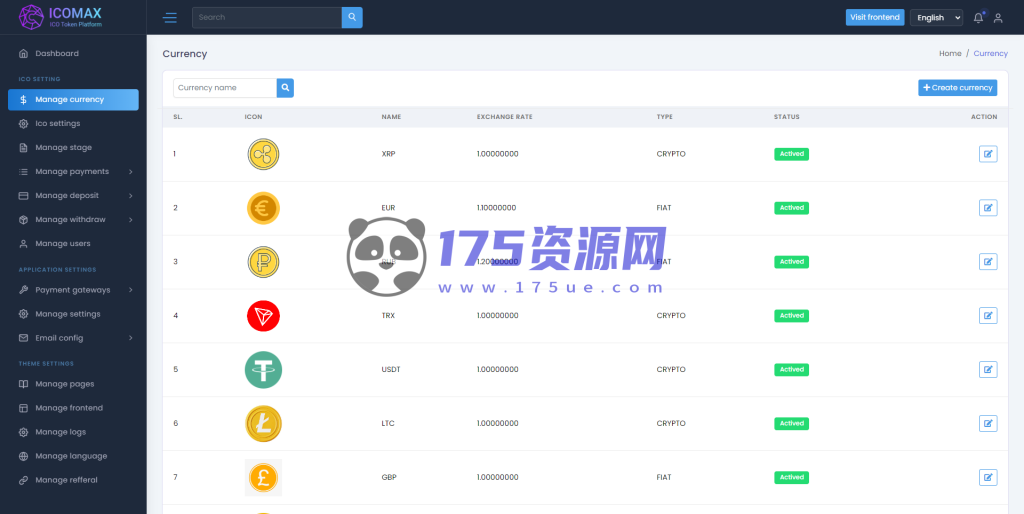This screenshot has height=514, width=1024.
Task: Go to Manage stage
Action: [73, 148]
